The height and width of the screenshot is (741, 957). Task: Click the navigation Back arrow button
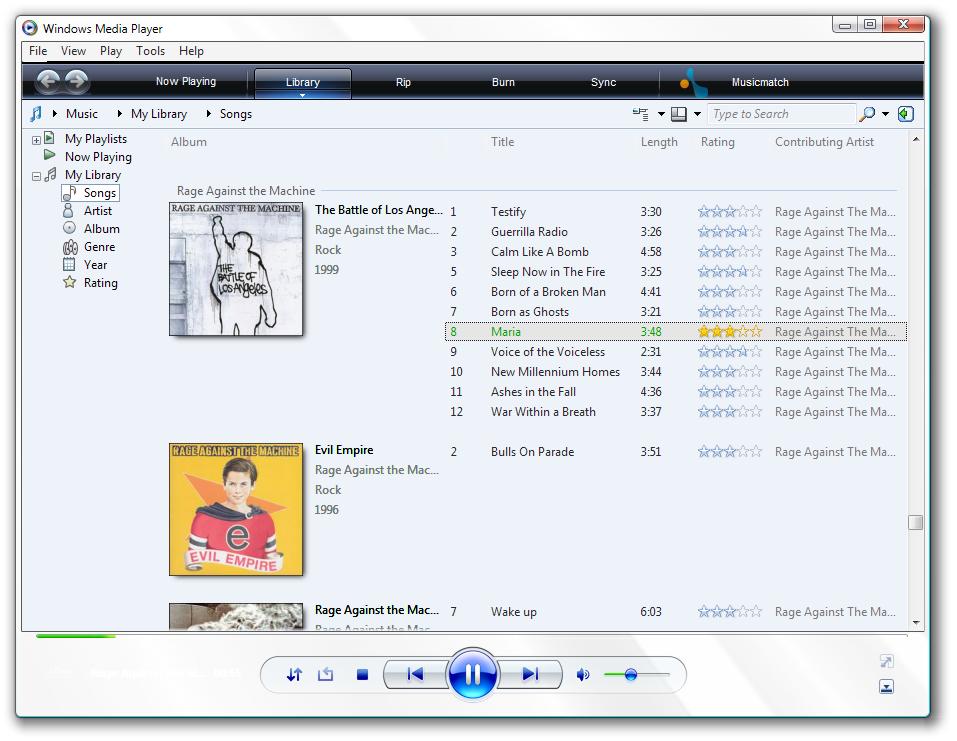click(48, 81)
